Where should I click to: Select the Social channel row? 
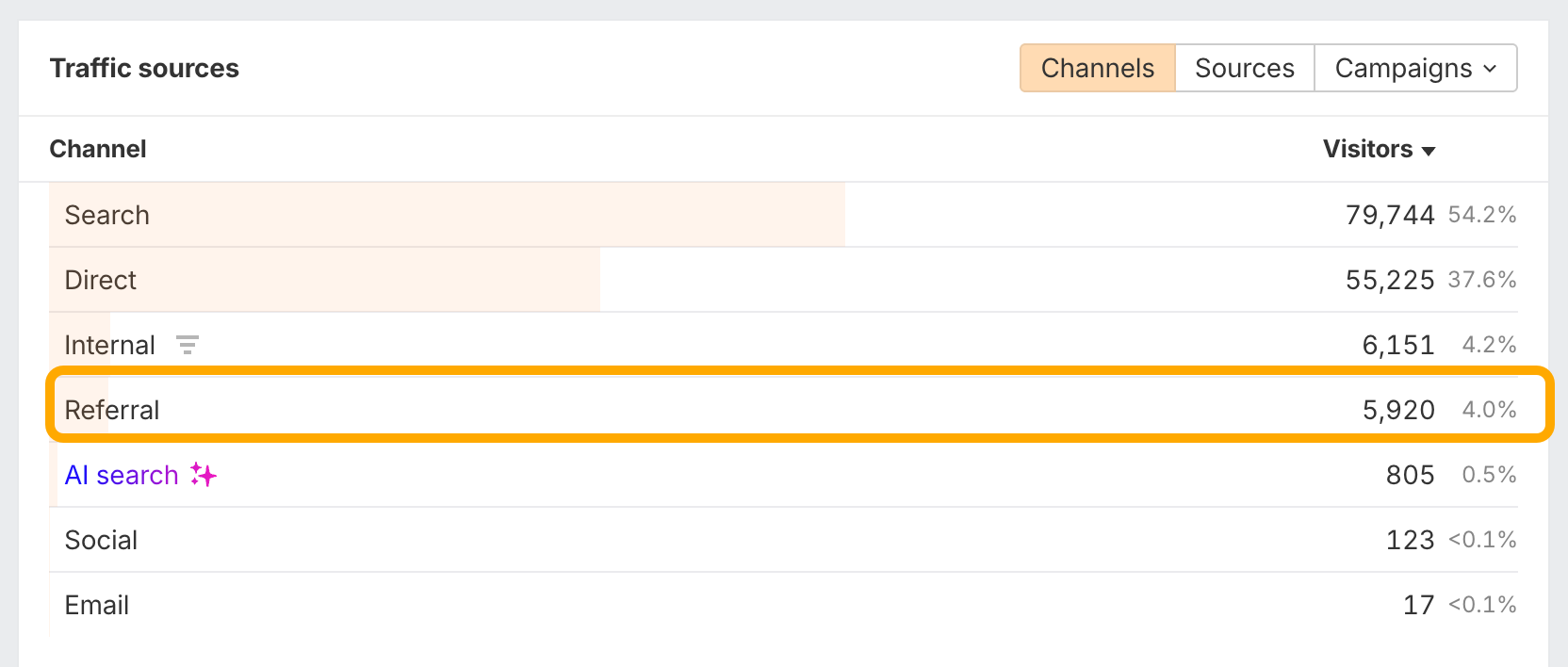pyautogui.click(x=783, y=540)
